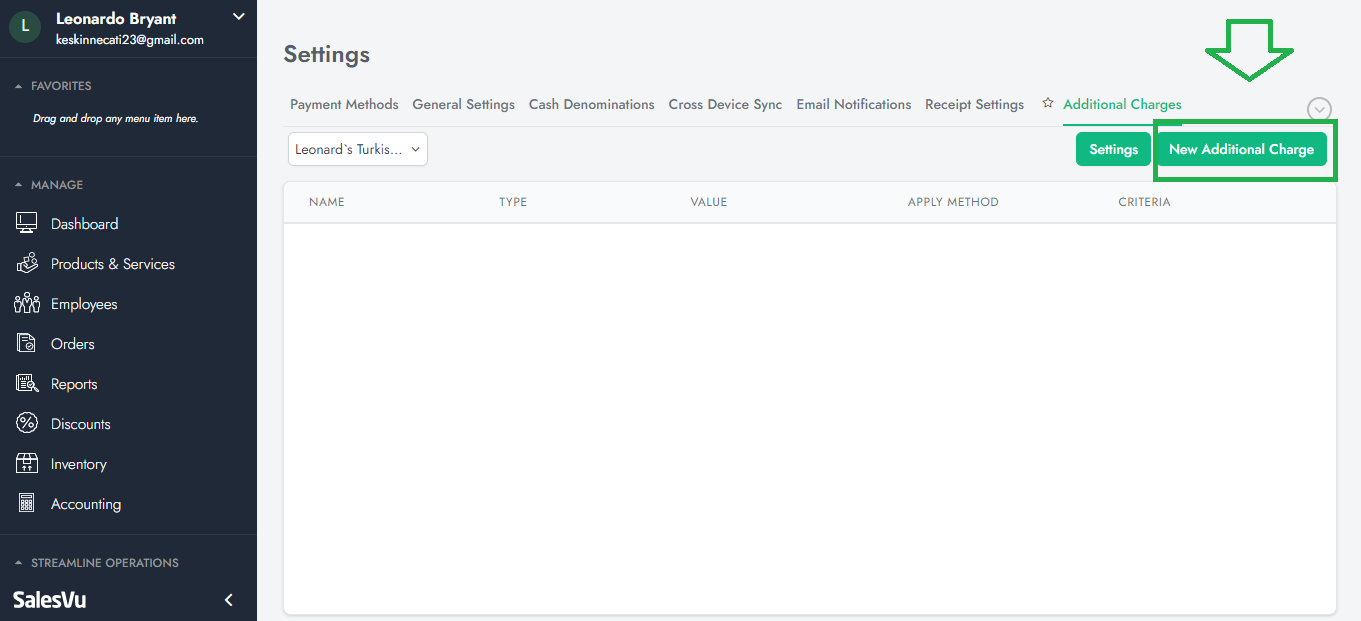Click the Products & Services icon
Screen dimensions: 1361x621
click(27, 264)
